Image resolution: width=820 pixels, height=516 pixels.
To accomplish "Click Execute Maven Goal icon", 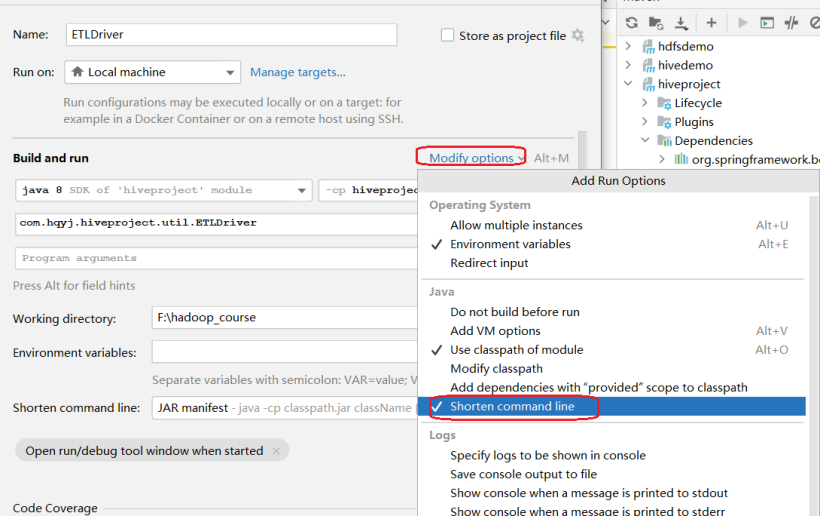I will (767, 22).
